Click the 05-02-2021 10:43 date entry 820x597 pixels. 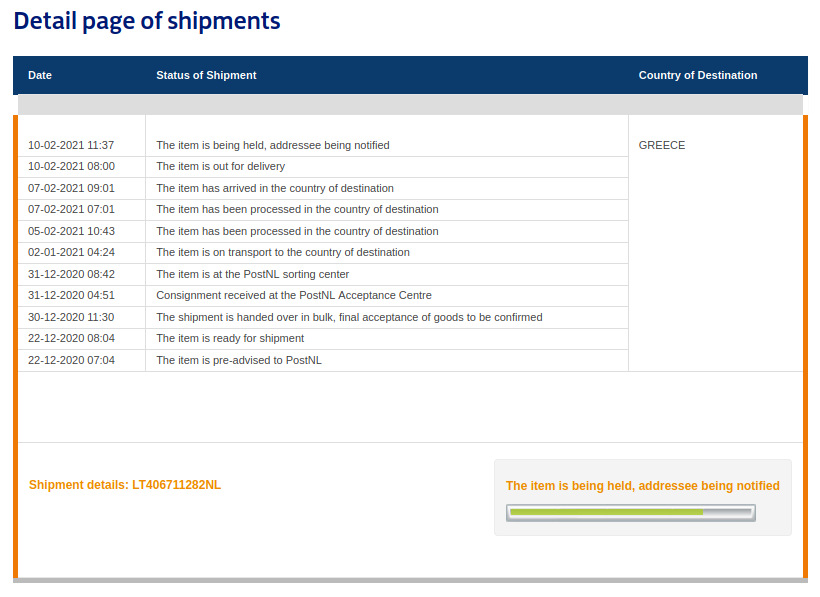pyautogui.click(x=71, y=231)
